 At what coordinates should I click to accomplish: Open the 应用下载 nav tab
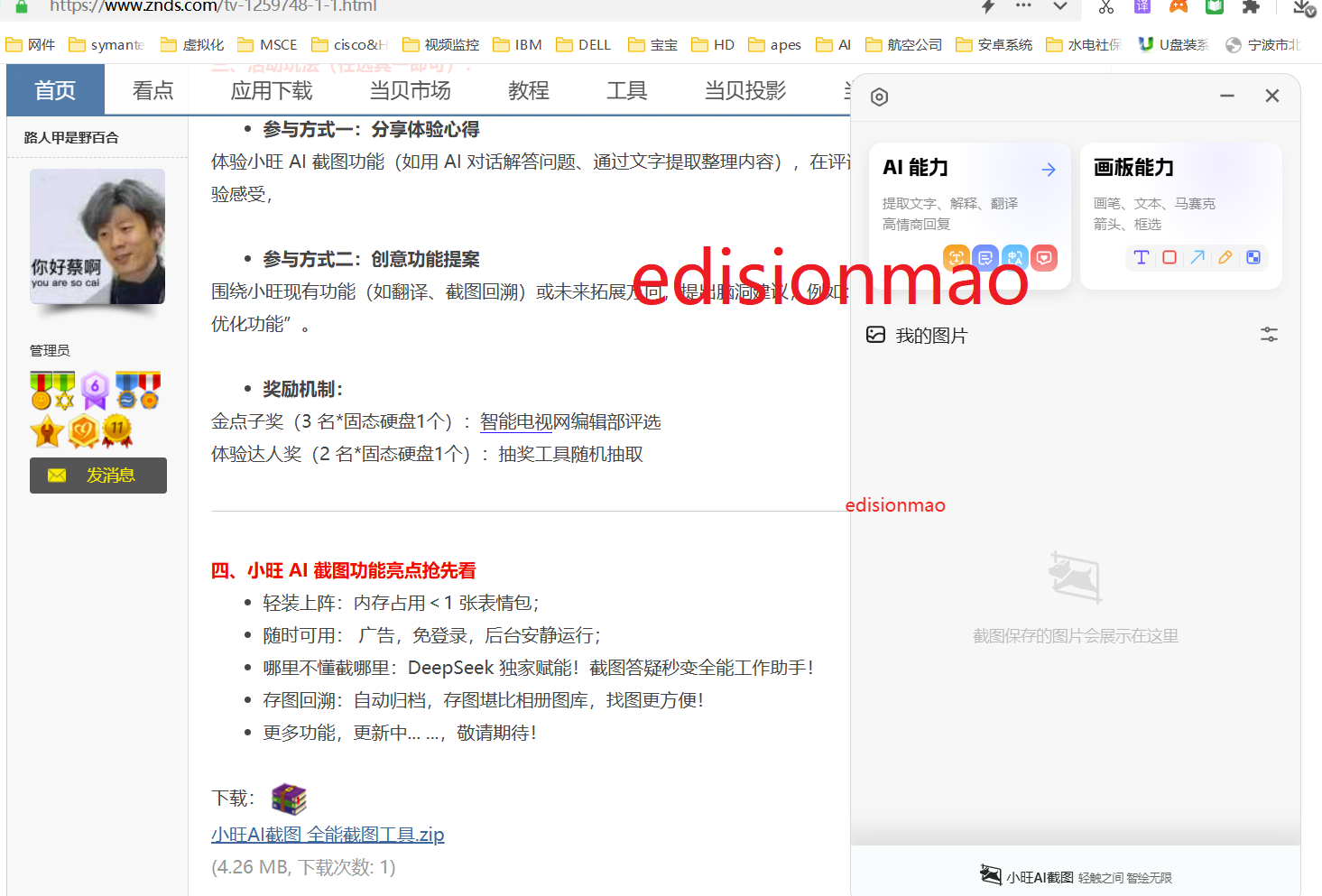pos(272,90)
